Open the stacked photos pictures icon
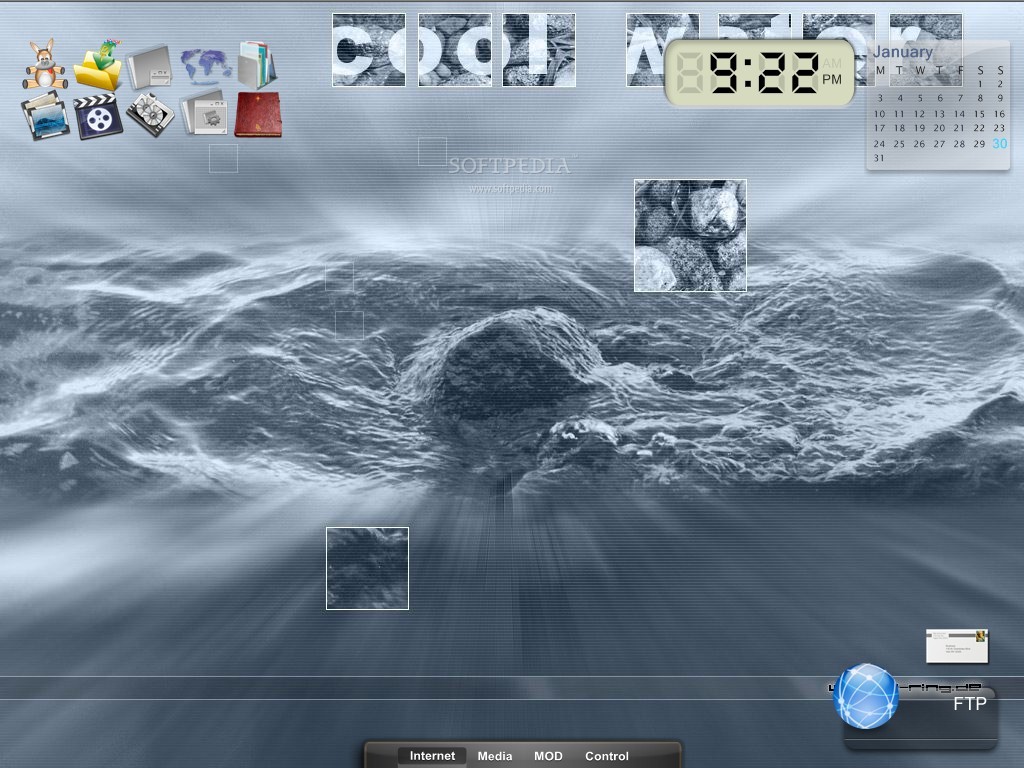Viewport: 1024px width, 768px height. pos(45,116)
